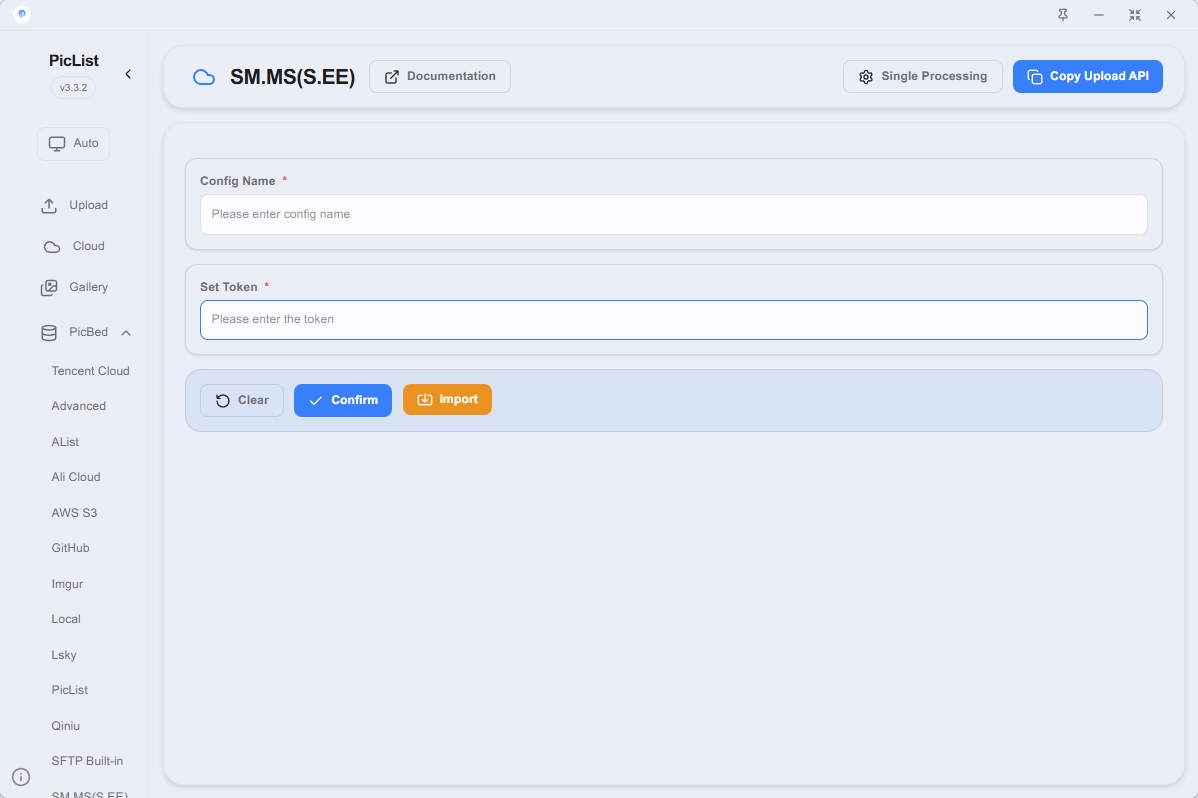1198x798 pixels.
Task: Collapse the sidebar with the left chevron
Action: (x=128, y=74)
